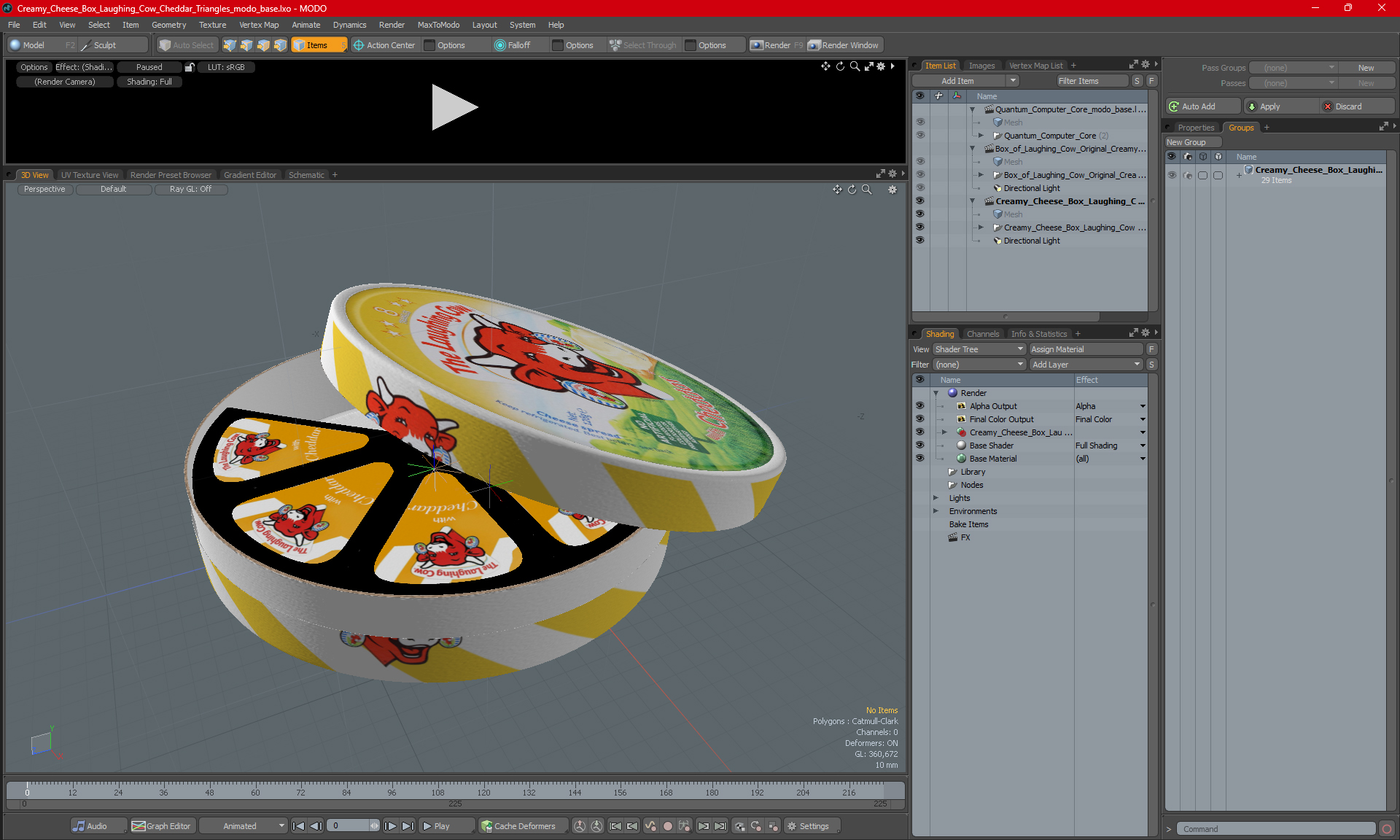Screen dimensions: 1400x840
Task: Toggle visibility of Quantum_Computer_Core item
Action: pyautogui.click(x=920, y=136)
